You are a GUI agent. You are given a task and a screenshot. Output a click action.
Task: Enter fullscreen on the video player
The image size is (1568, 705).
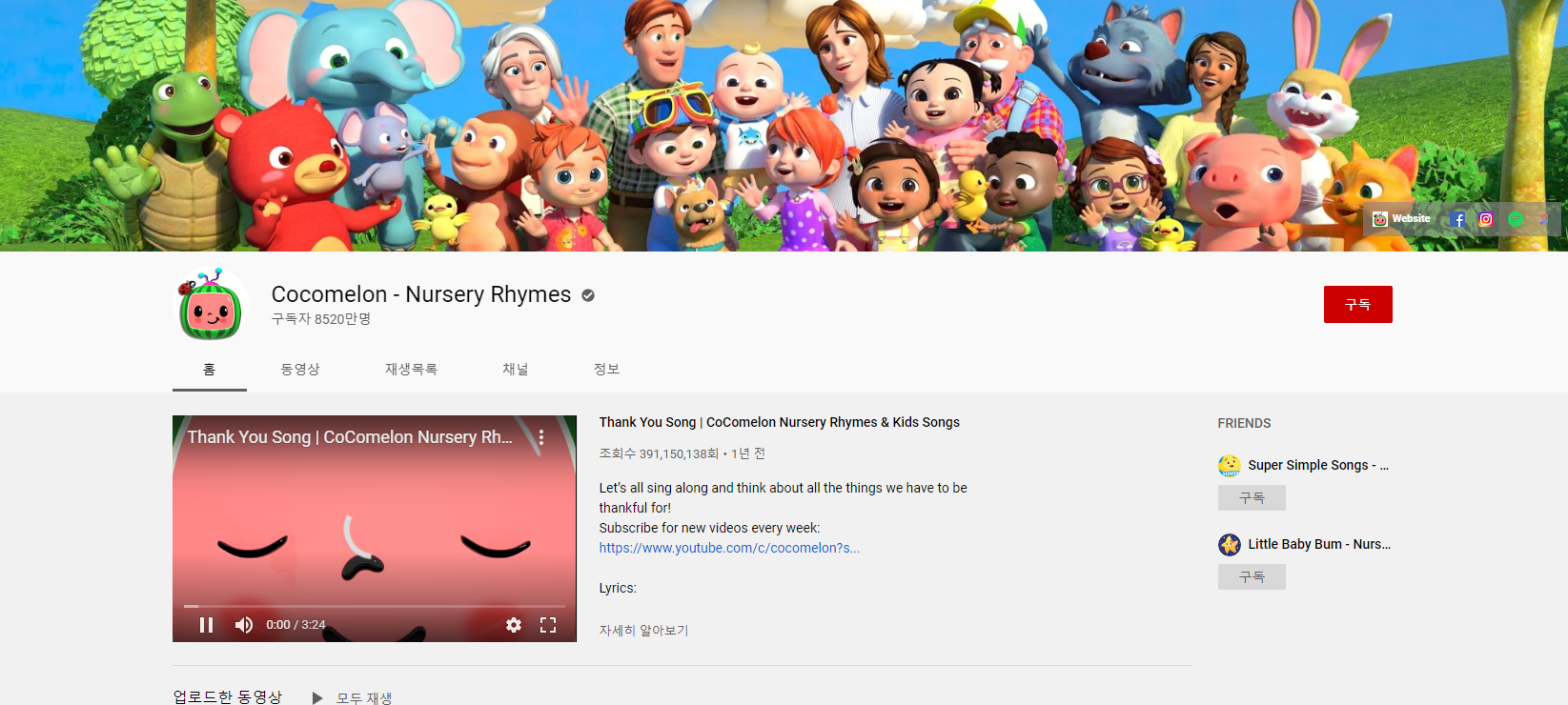pos(548,625)
